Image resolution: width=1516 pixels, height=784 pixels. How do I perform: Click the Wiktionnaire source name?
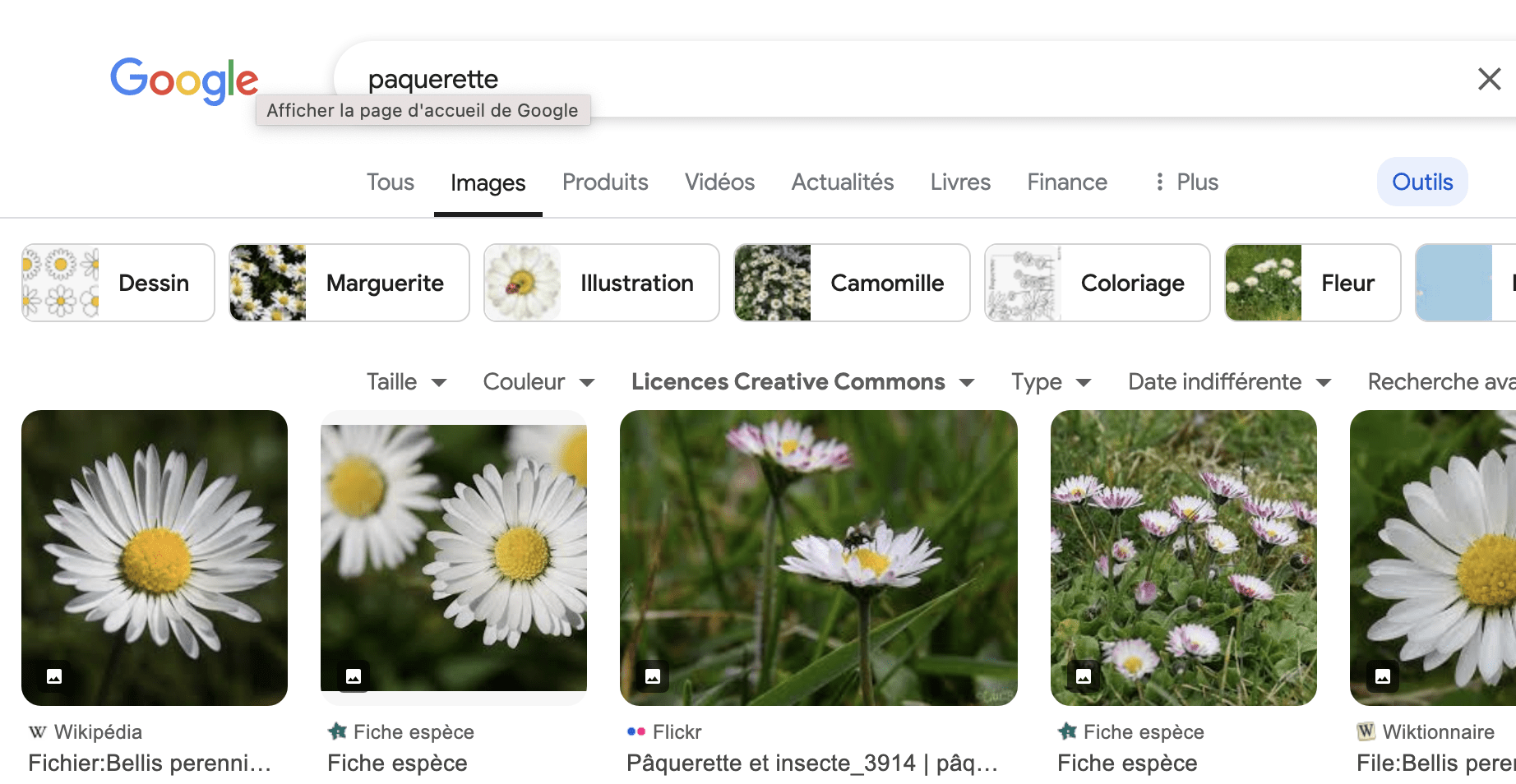1439,731
